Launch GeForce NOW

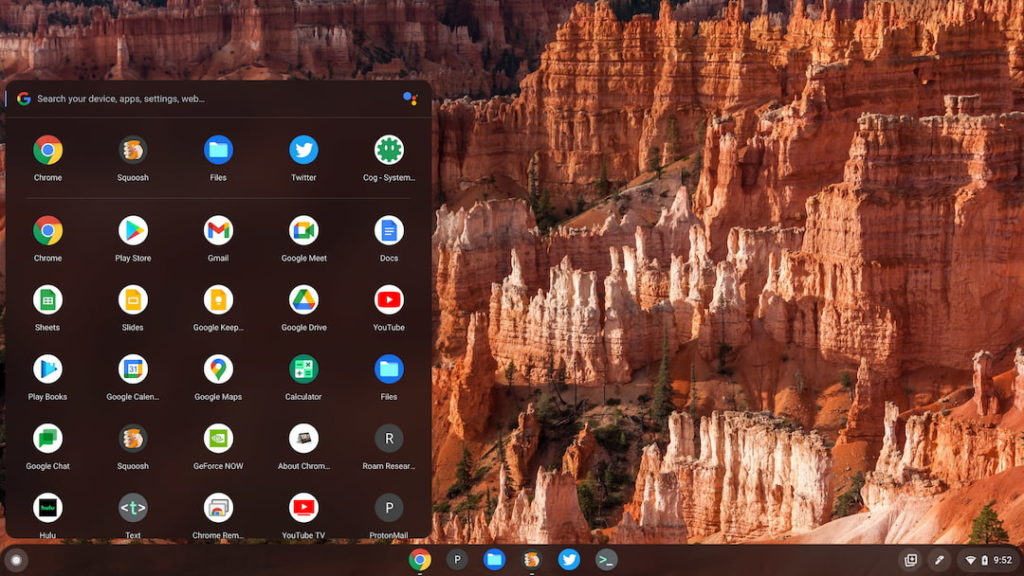218,438
